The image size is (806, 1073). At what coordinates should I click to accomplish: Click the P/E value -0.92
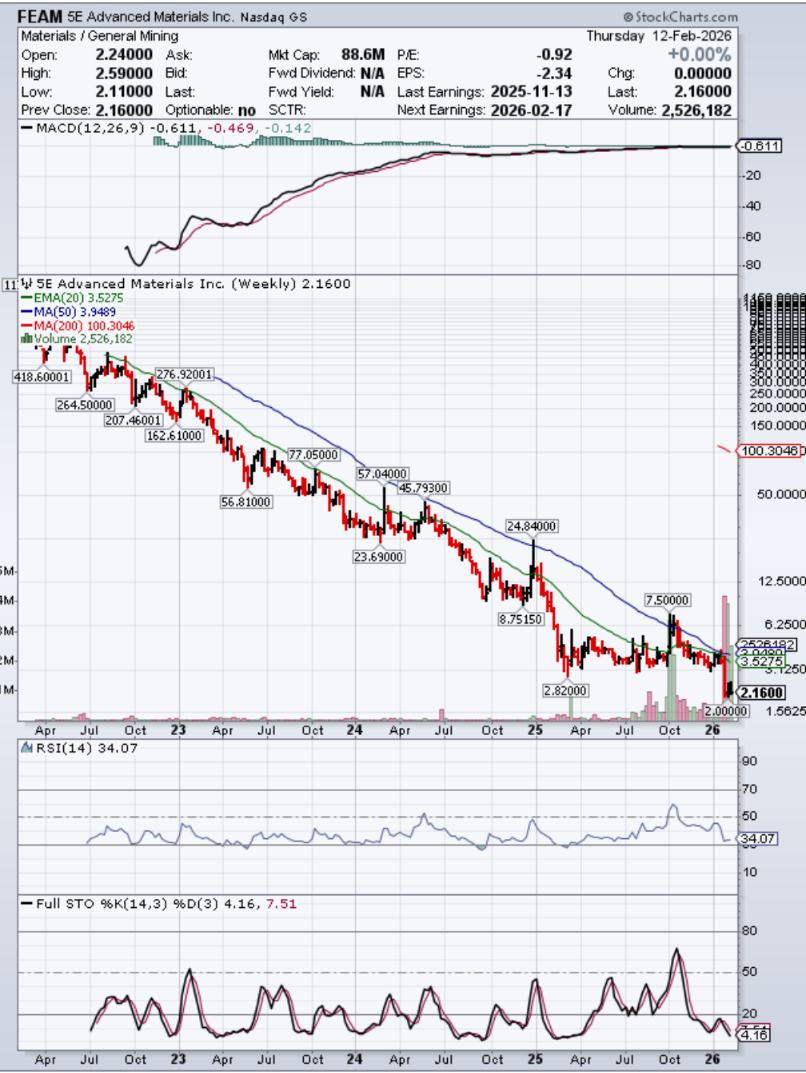(x=554, y=55)
